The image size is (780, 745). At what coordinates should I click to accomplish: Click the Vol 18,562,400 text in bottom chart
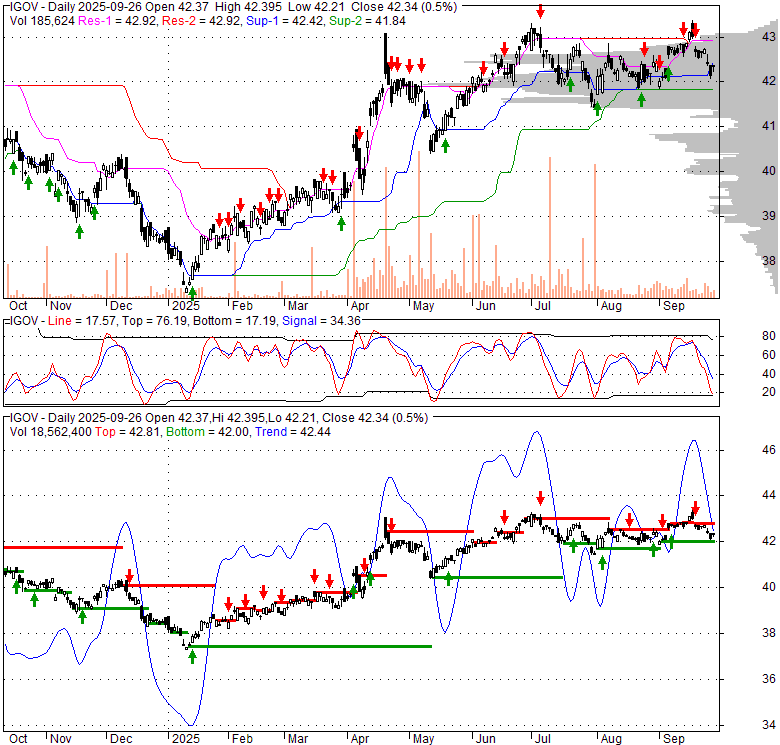pos(50,432)
